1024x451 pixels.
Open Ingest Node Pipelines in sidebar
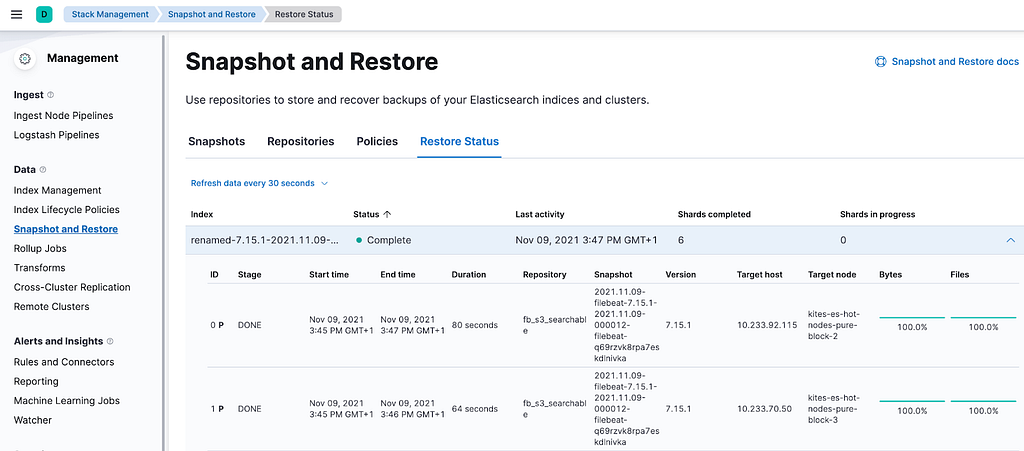pos(63,116)
